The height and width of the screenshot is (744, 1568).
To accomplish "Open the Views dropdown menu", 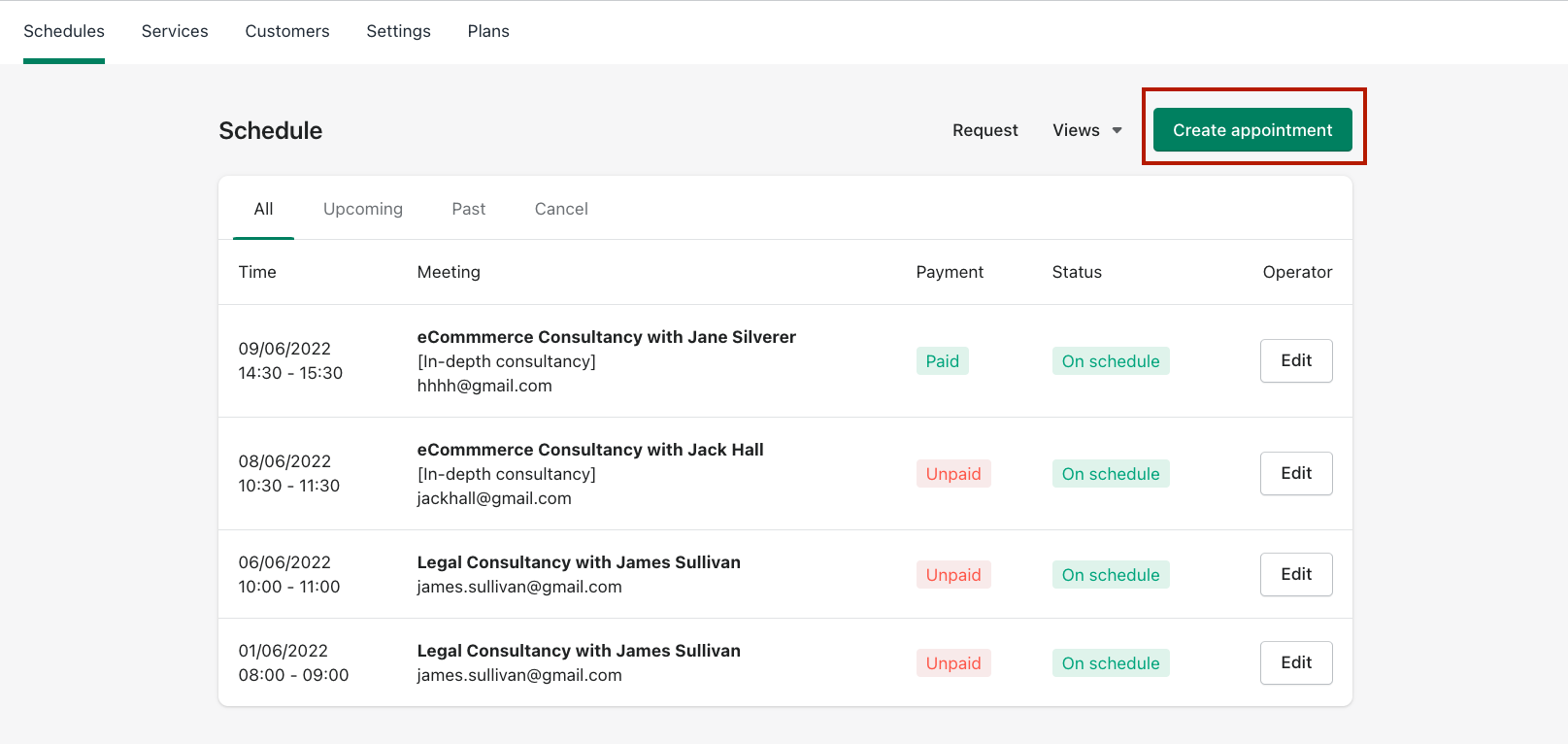I will 1086,130.
